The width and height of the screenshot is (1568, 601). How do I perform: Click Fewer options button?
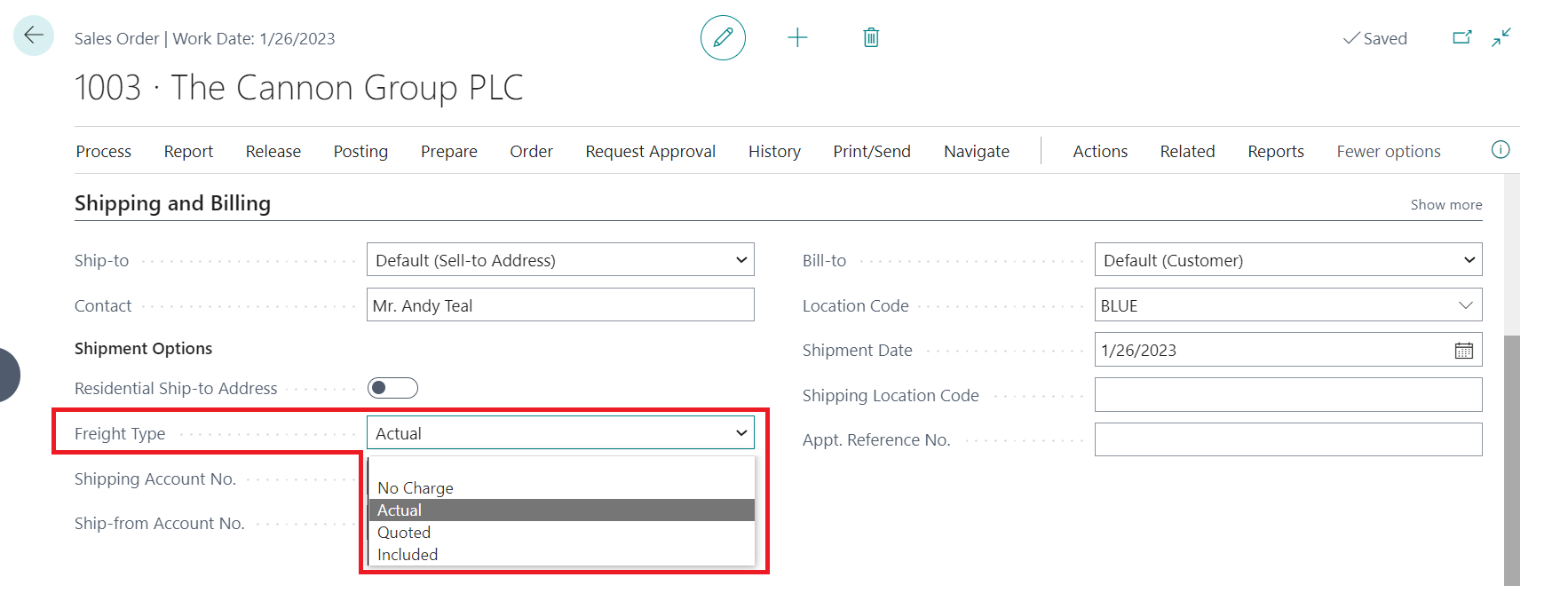tap(1388, 152)
